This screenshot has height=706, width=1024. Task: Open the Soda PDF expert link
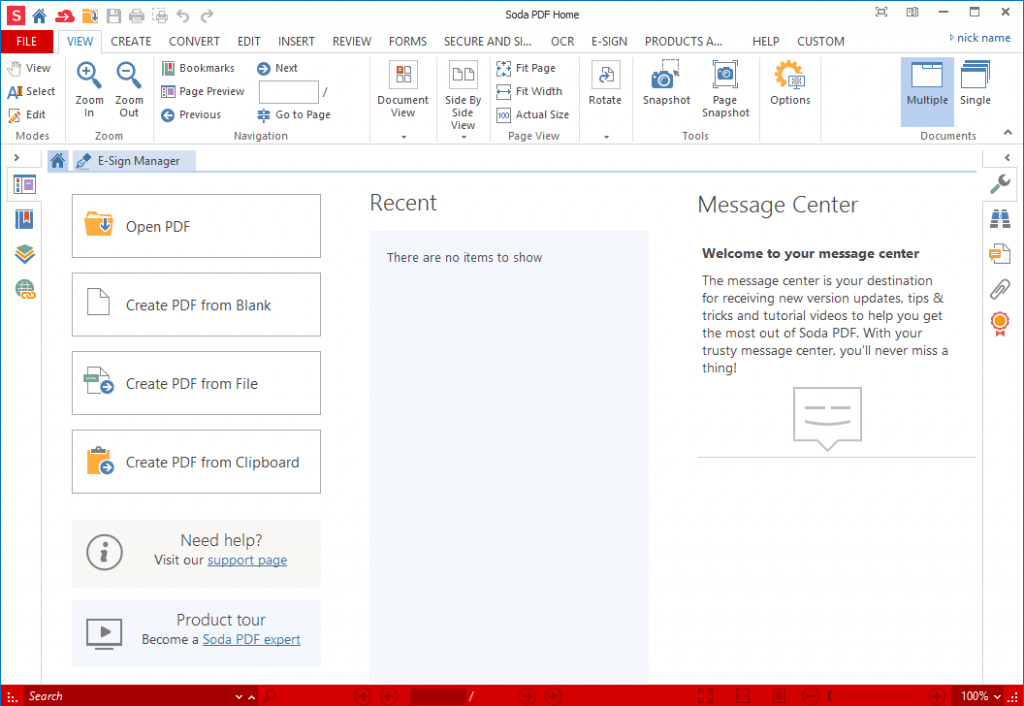[x=251, y=640]
